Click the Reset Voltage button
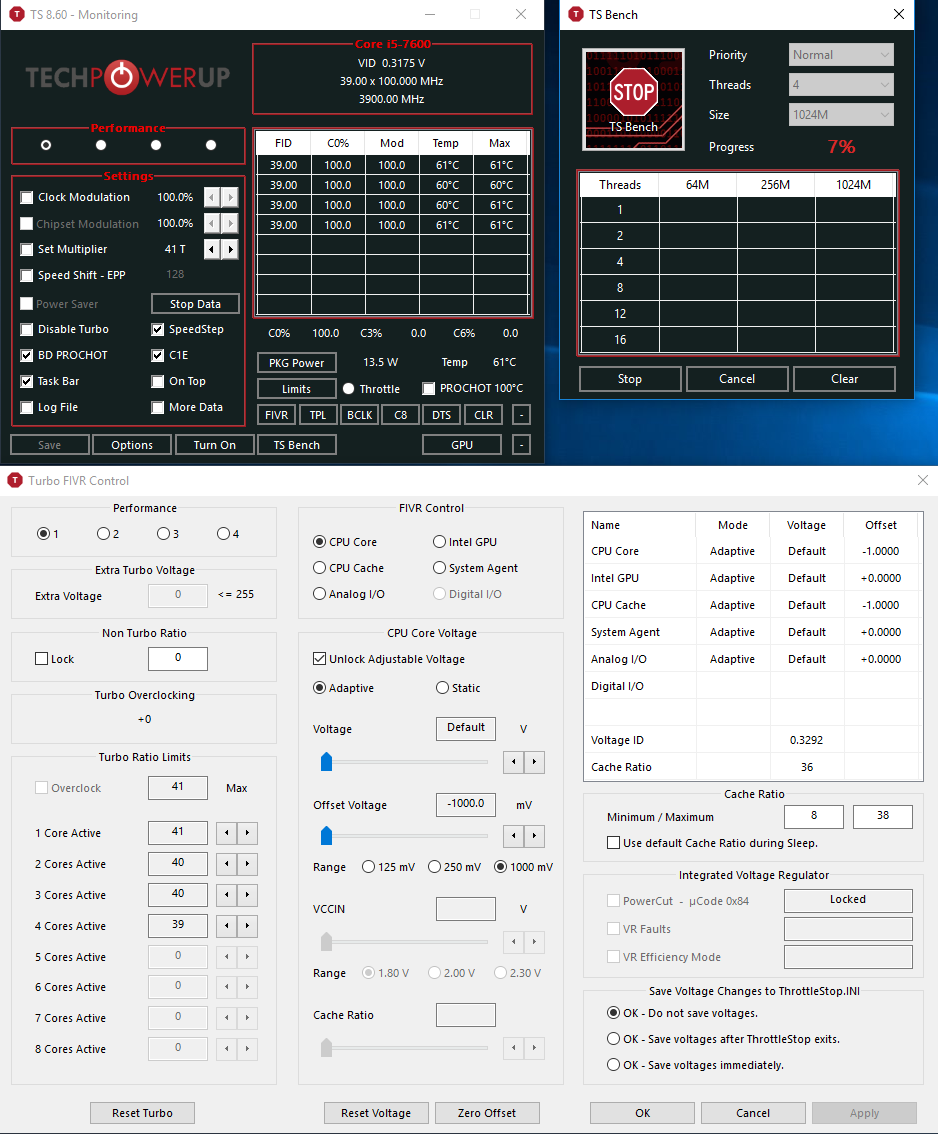938x1134 pixels. click(x=376, y=1113)
